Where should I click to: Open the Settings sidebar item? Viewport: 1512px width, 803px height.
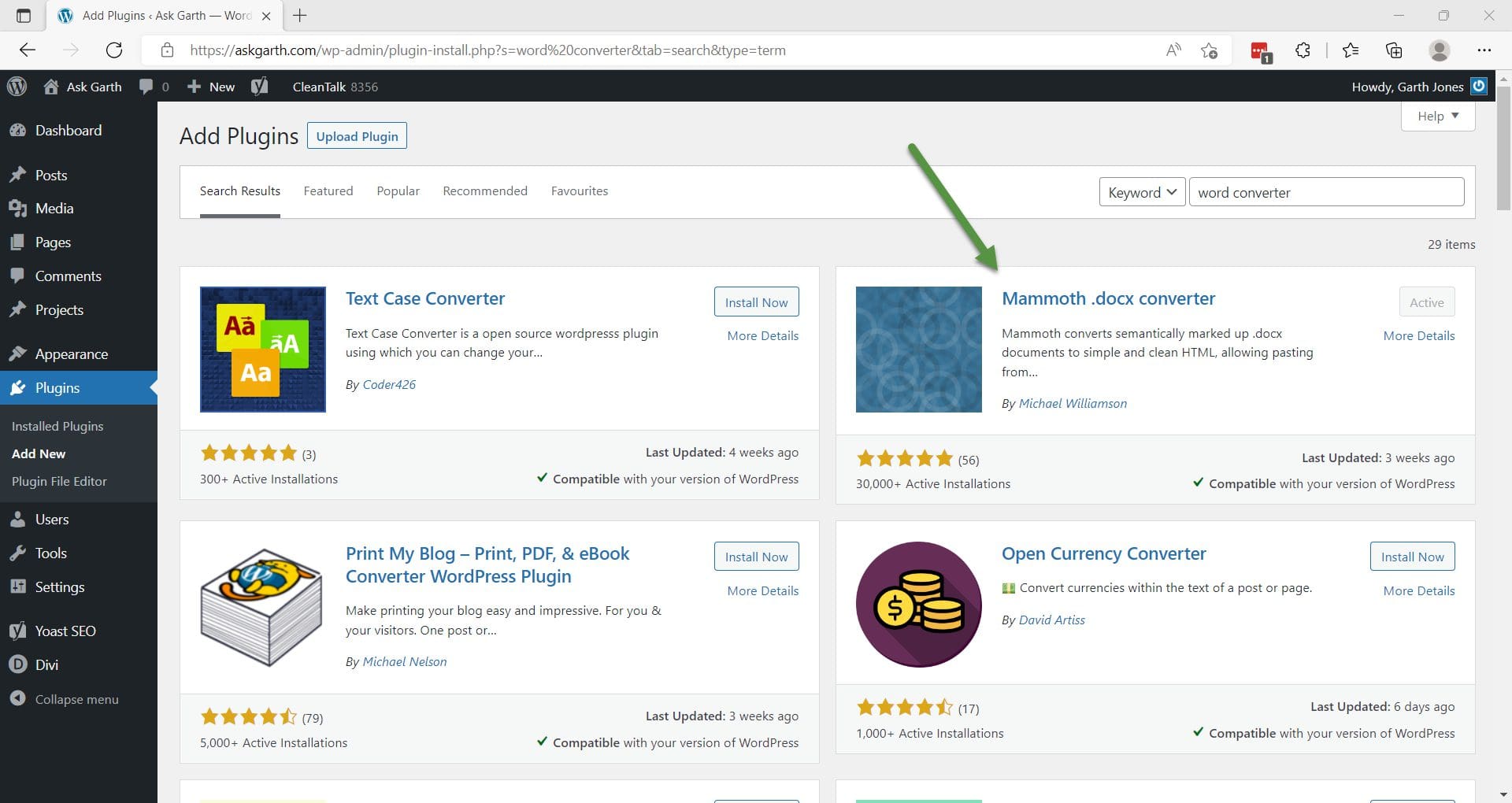(79, 587)
